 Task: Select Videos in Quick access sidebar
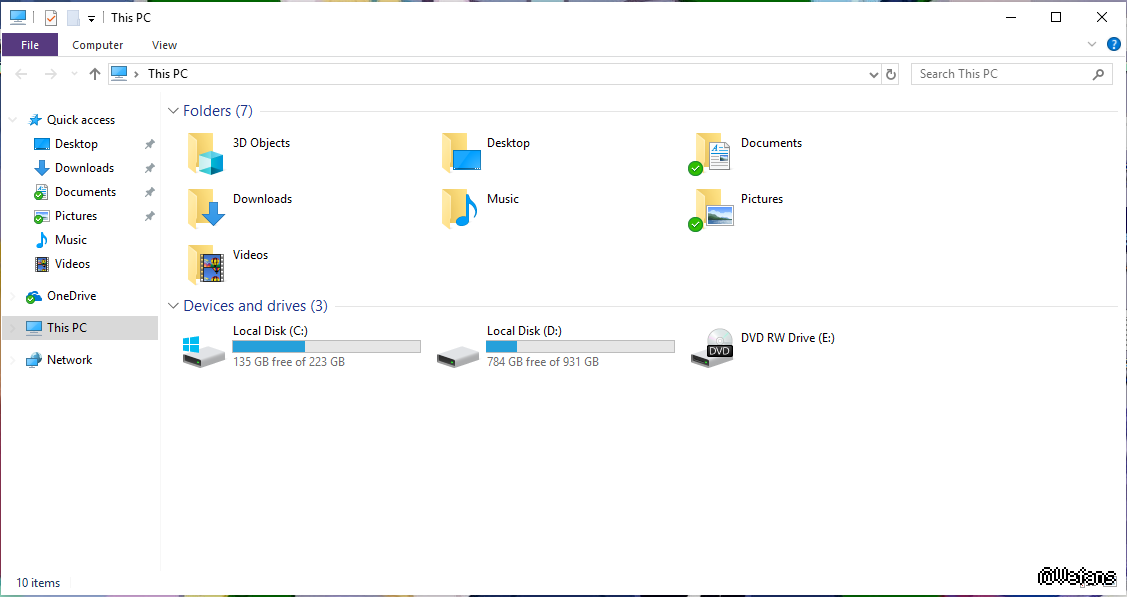(x=72, y=264)
